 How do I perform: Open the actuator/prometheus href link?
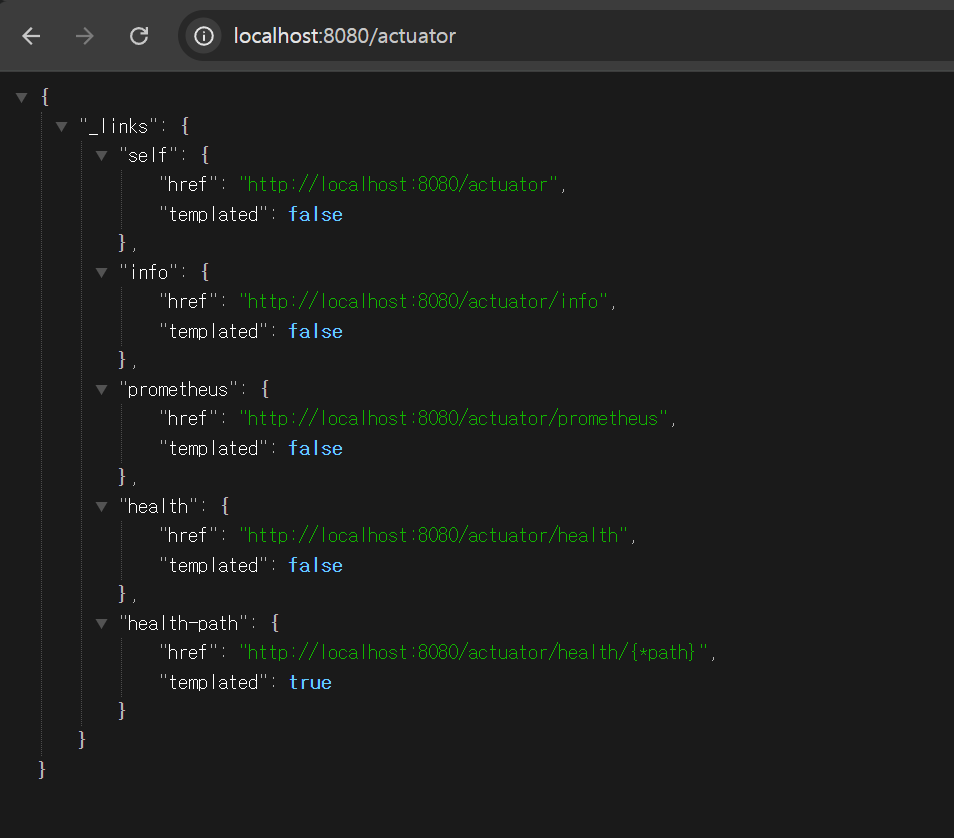(x=453, y=418)
